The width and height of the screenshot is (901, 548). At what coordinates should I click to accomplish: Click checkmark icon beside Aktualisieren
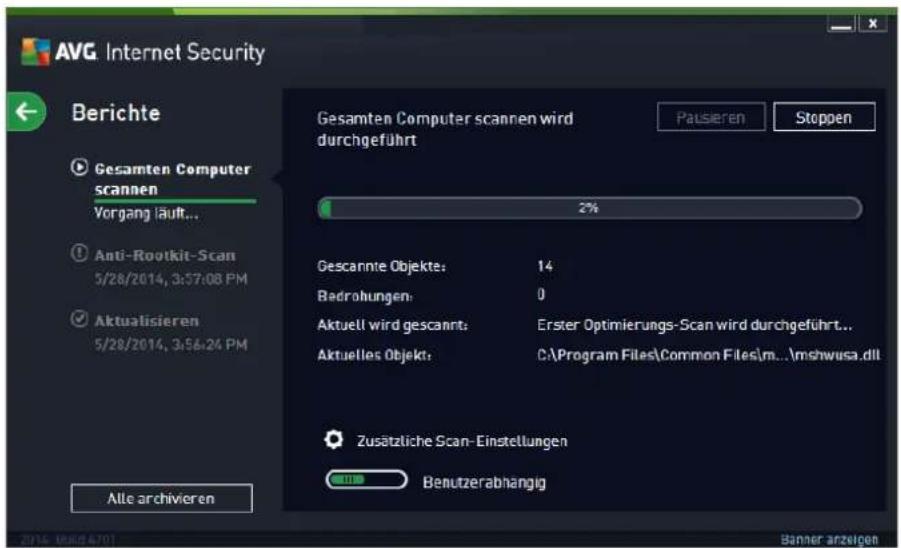pyautogui.click(x=79, y=318)
